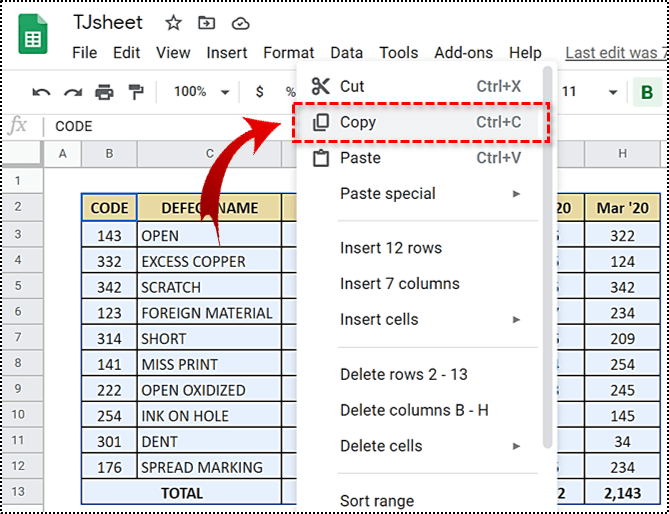The image size is (669, 514).
Task: Open the Data menu
Action: point(346,53)
